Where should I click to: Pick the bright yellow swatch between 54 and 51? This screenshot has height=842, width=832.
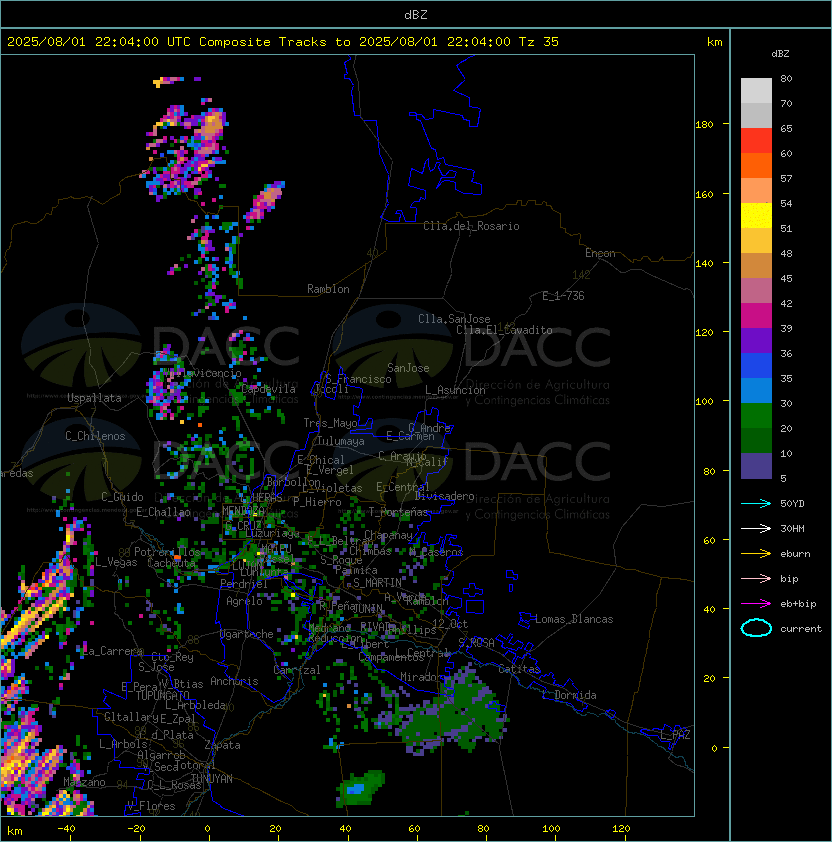point(756,216)
